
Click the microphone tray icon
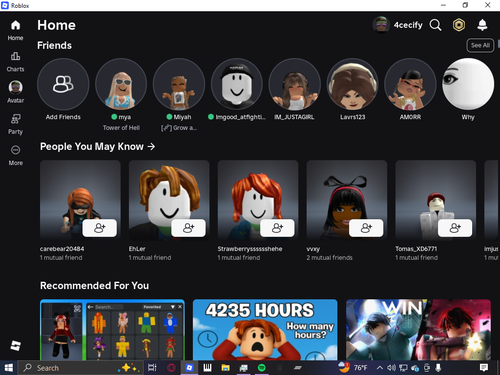pyautogui.click(x=438, y=368)
